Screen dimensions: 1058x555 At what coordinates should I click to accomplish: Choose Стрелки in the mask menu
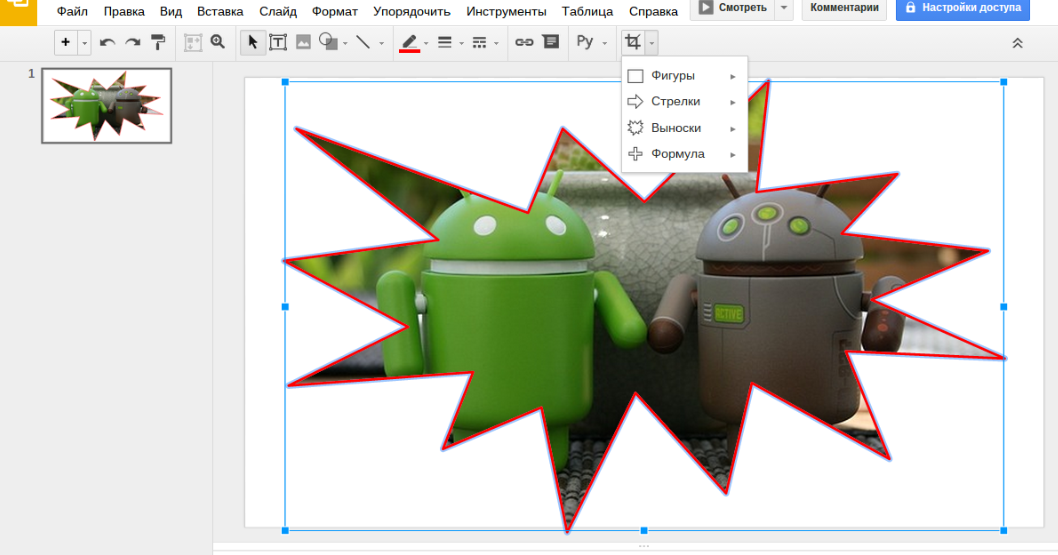click(684, 102)
